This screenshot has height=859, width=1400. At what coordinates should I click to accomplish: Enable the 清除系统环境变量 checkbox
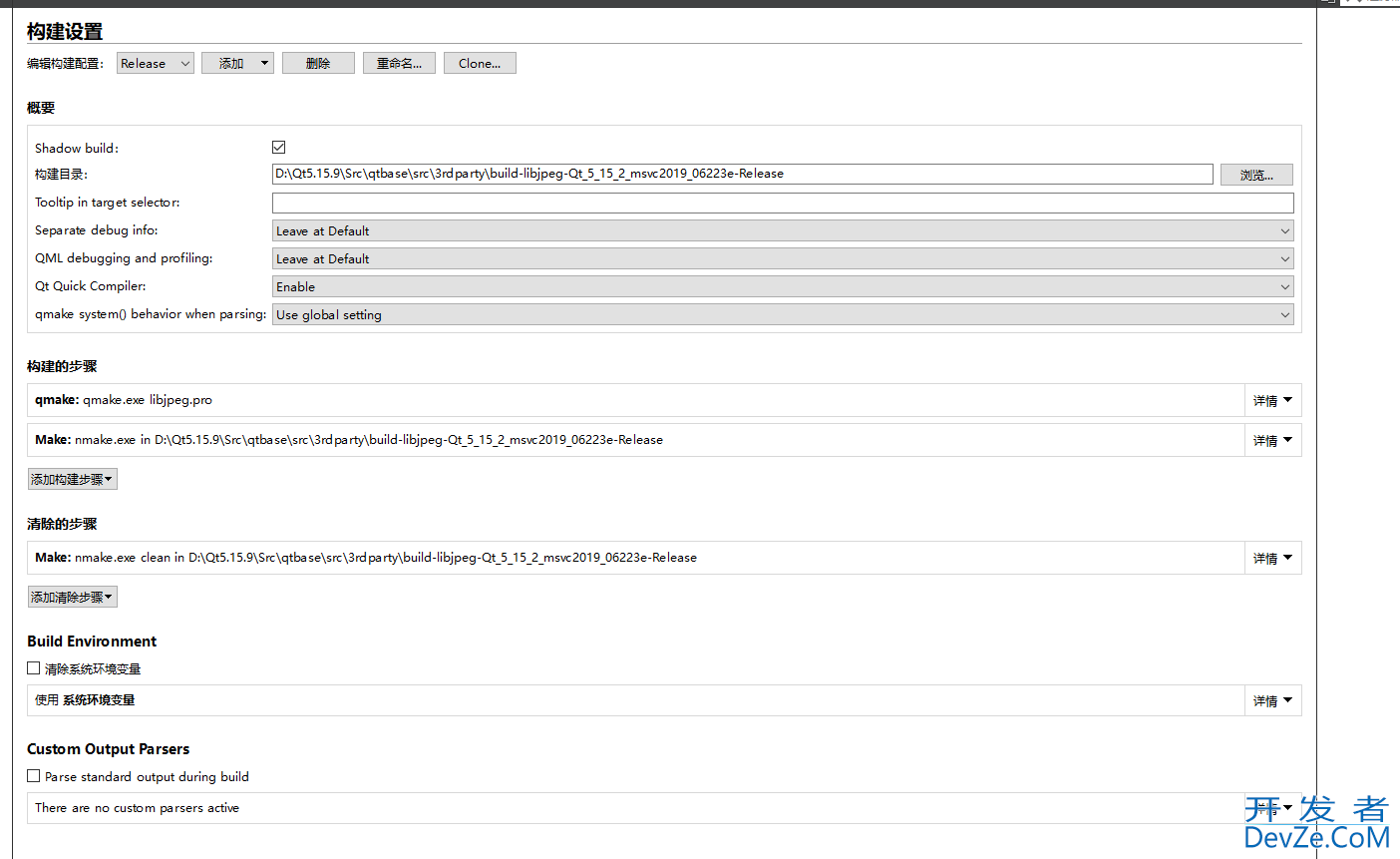[x=34, y=668]
